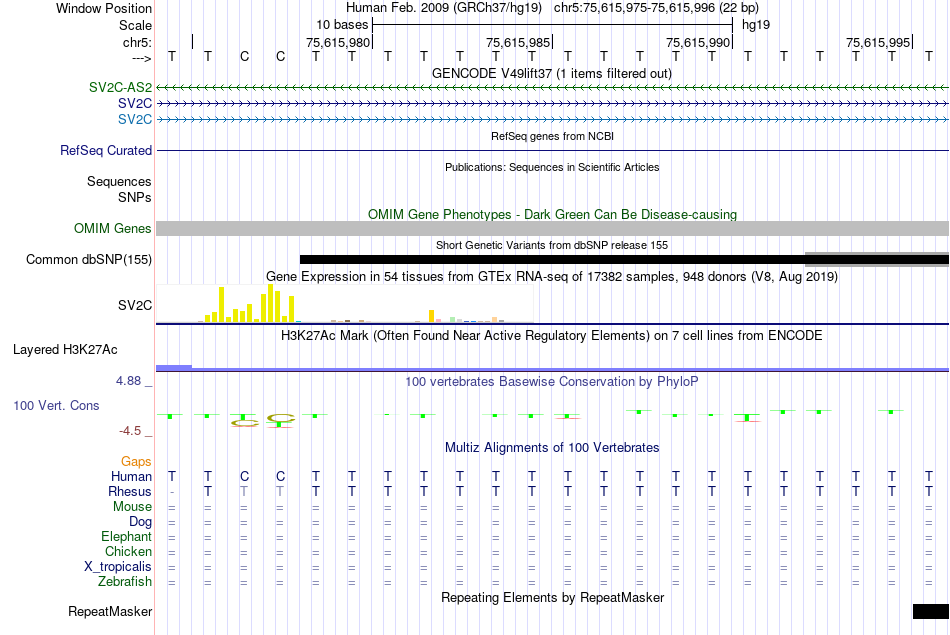Click the SV2C label beside GTEx bar chart
This screenshot has height=635, width=950.
(135, 305)
